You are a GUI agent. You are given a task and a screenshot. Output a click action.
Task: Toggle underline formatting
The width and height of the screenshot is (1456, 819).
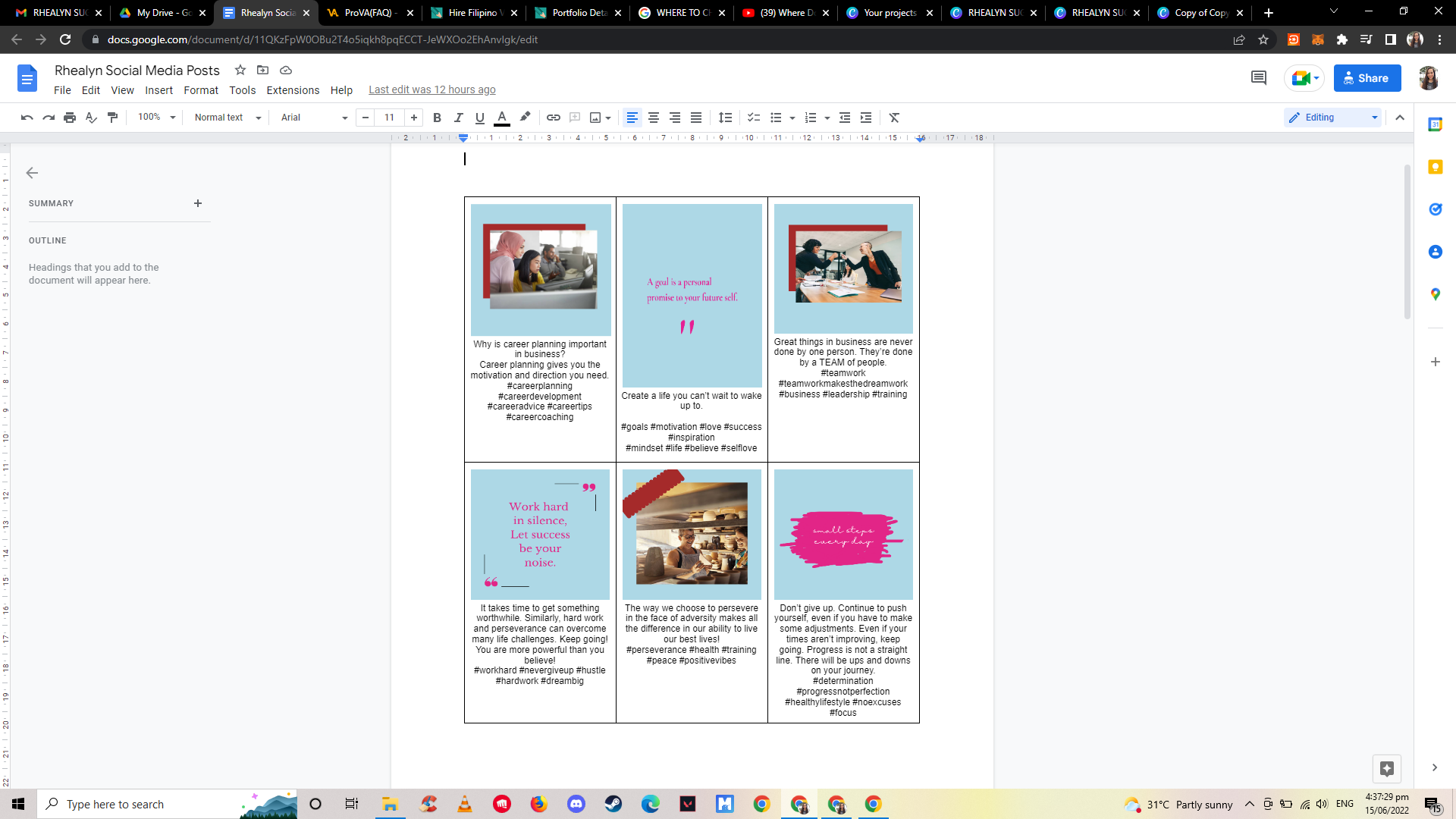(479, 118)
